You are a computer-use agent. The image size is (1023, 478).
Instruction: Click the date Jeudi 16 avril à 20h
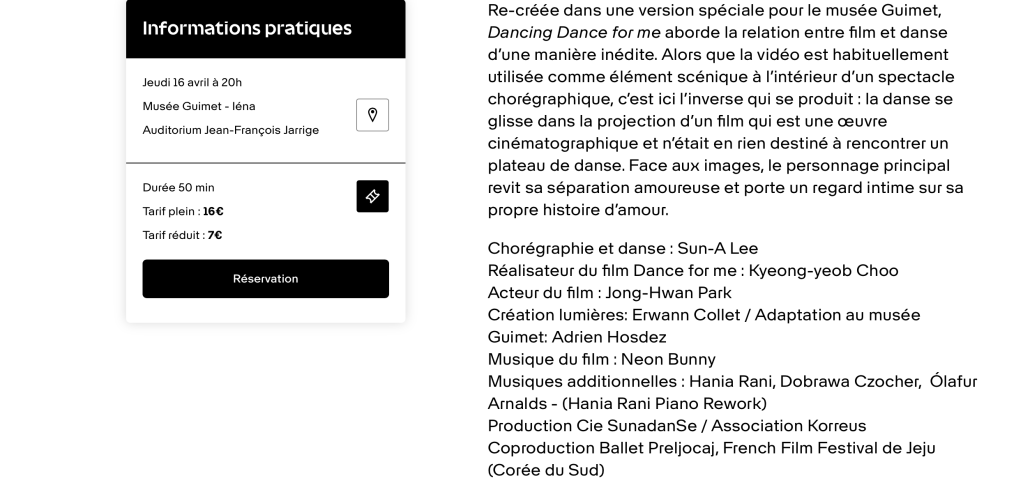click(x=192, y=82)
